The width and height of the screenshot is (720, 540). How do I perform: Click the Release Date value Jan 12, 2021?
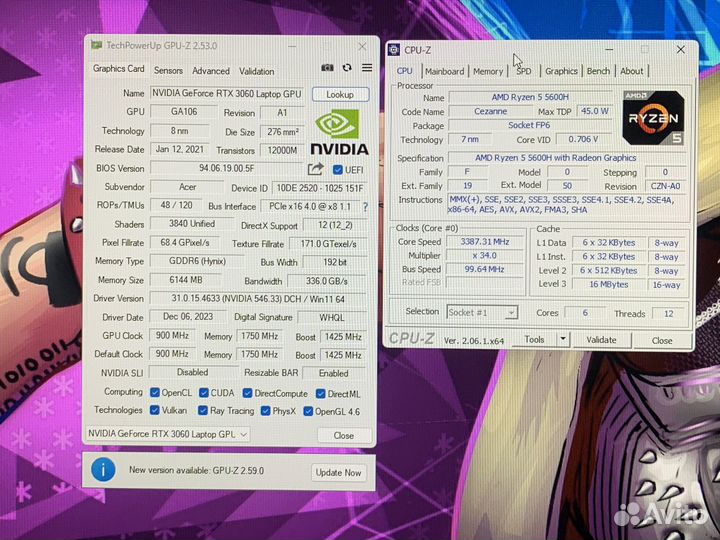coord(180,149)
